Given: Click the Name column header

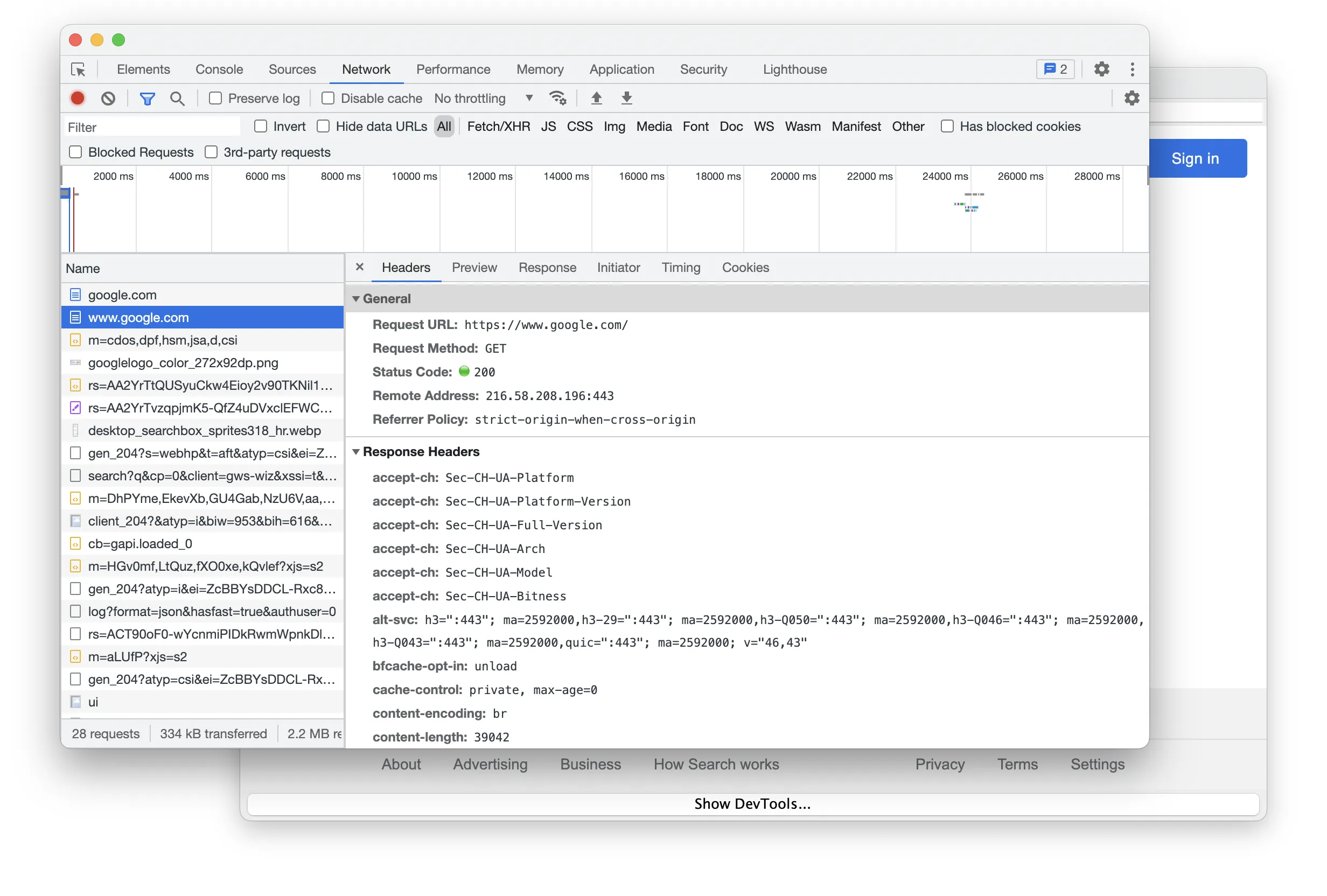Looking at the screenshot, I should click(202, 268).
